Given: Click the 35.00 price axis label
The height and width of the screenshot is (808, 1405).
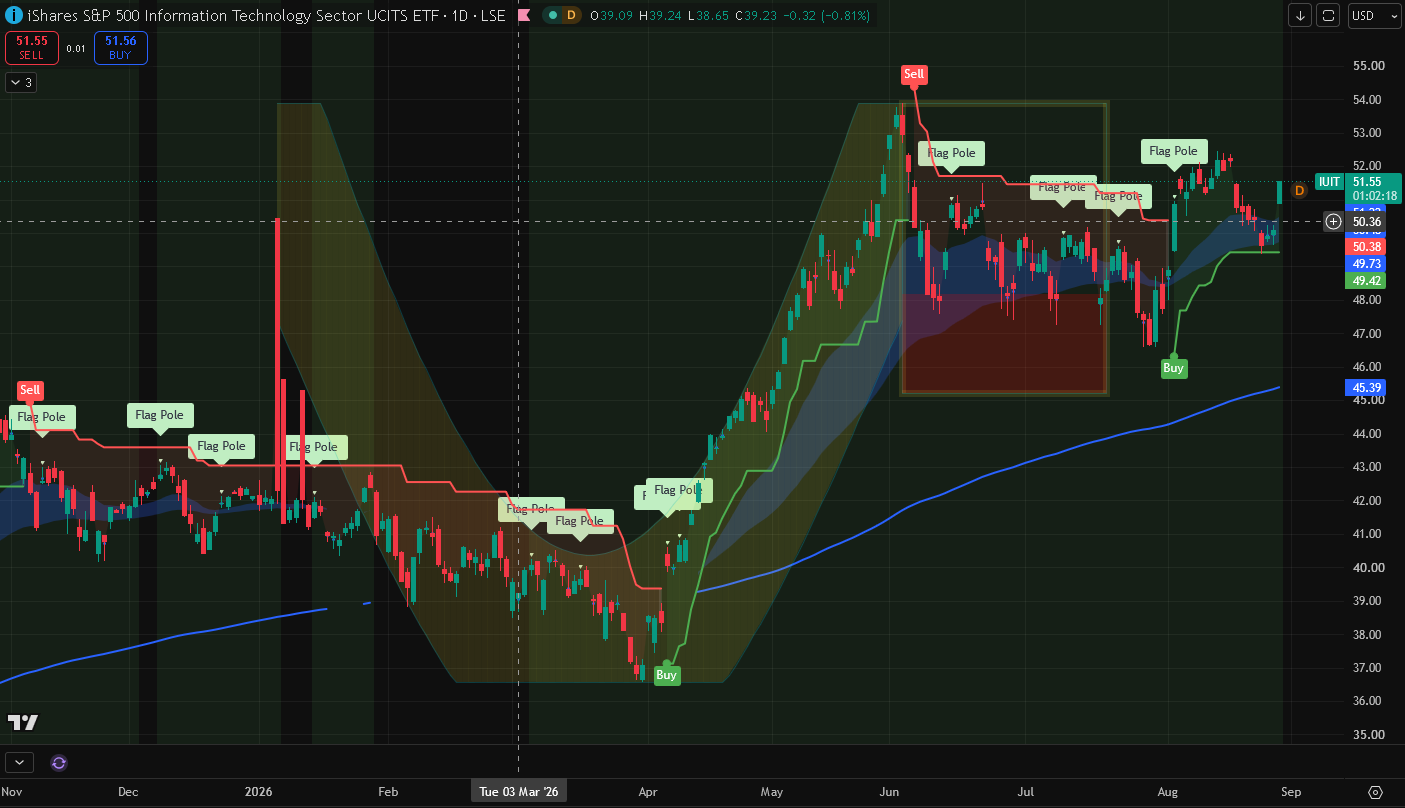Looking at the screenshot, I should click(1368, 734).
